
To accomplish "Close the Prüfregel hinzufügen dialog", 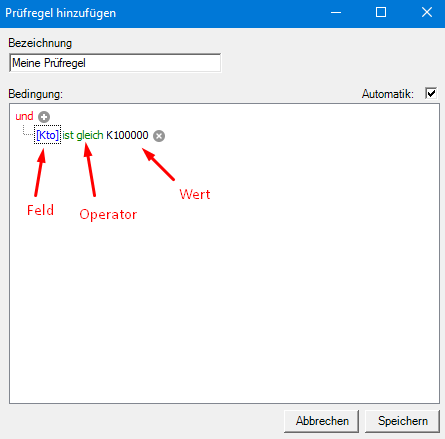I will coord(427,13).
